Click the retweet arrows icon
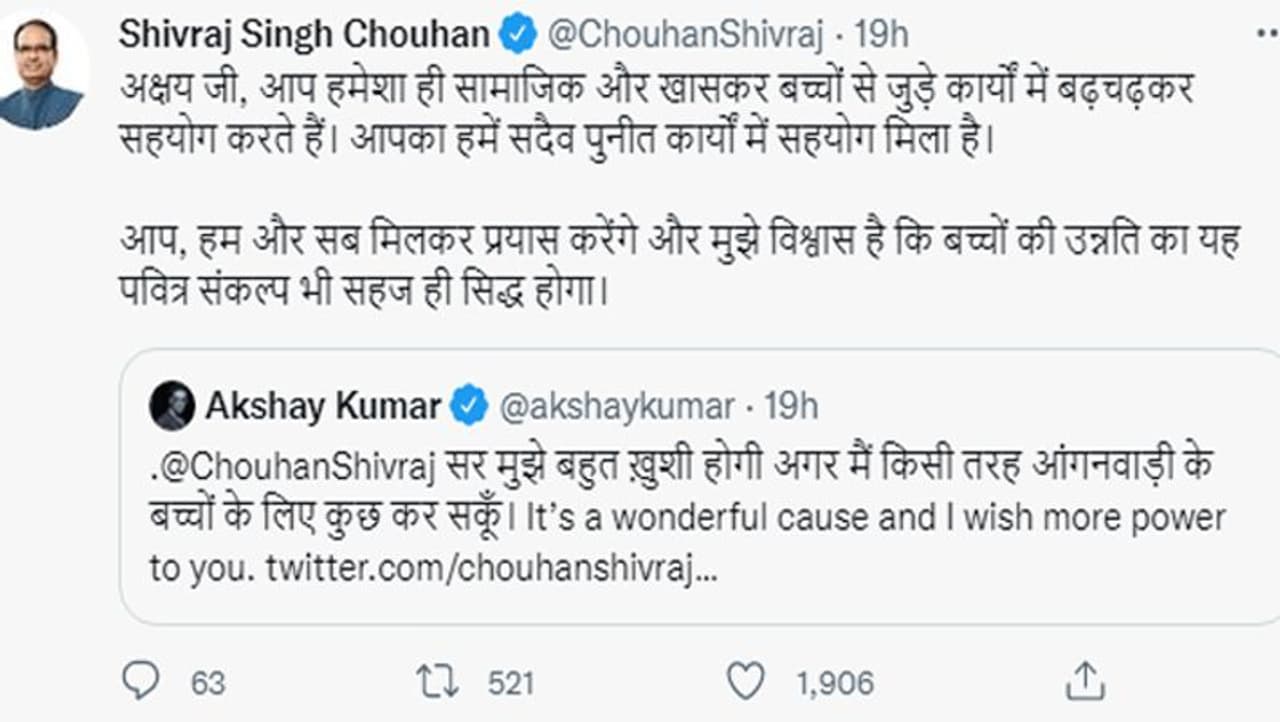 point(440,682)
